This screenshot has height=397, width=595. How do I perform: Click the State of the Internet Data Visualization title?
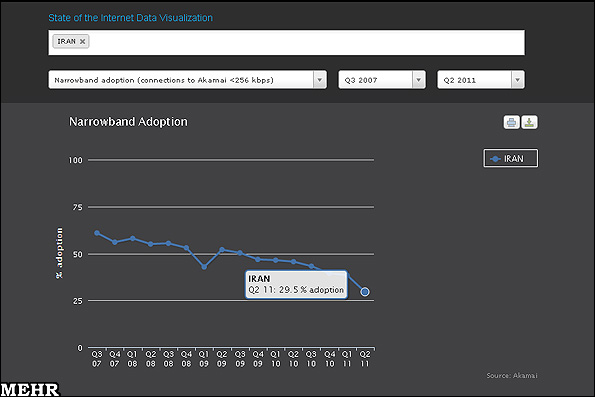pos(130,18)
